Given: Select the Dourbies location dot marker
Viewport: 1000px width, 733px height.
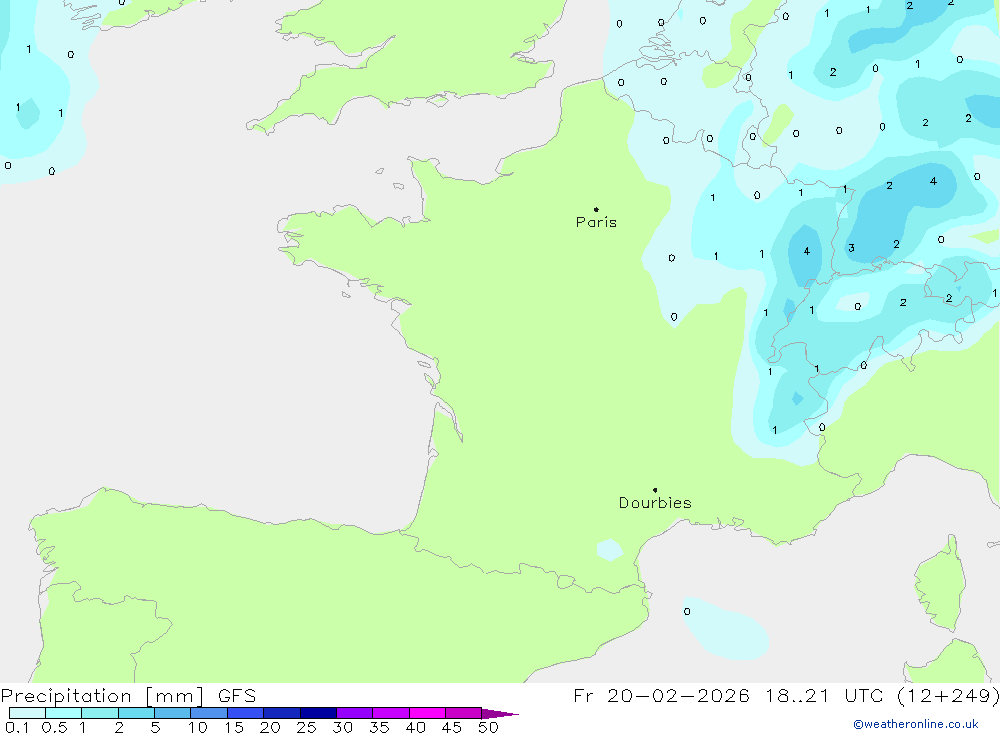Looking at the screenshot, I should (655, 490).
